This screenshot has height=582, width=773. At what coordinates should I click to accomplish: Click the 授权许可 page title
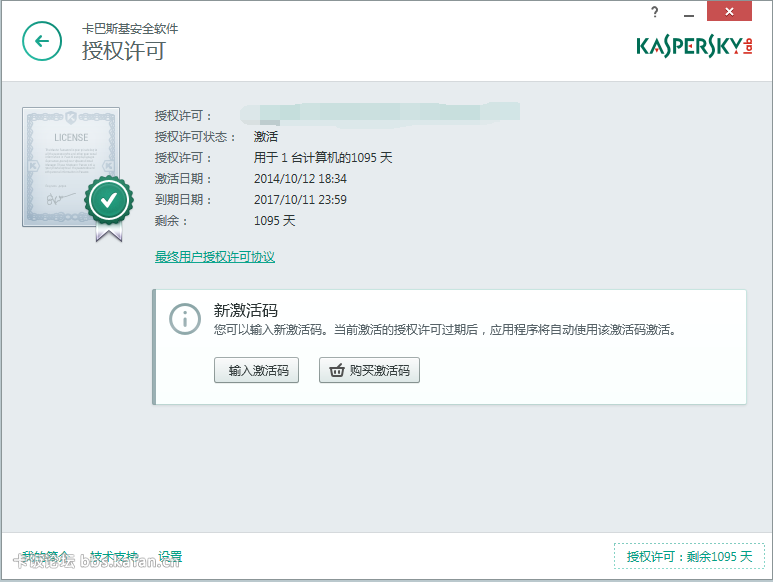[x=124, y=51]
